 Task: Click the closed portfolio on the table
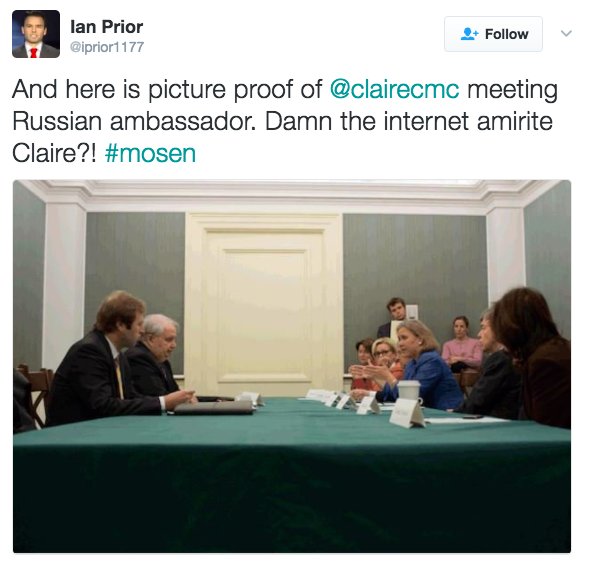pyautogui.click(x=214, y=407)
